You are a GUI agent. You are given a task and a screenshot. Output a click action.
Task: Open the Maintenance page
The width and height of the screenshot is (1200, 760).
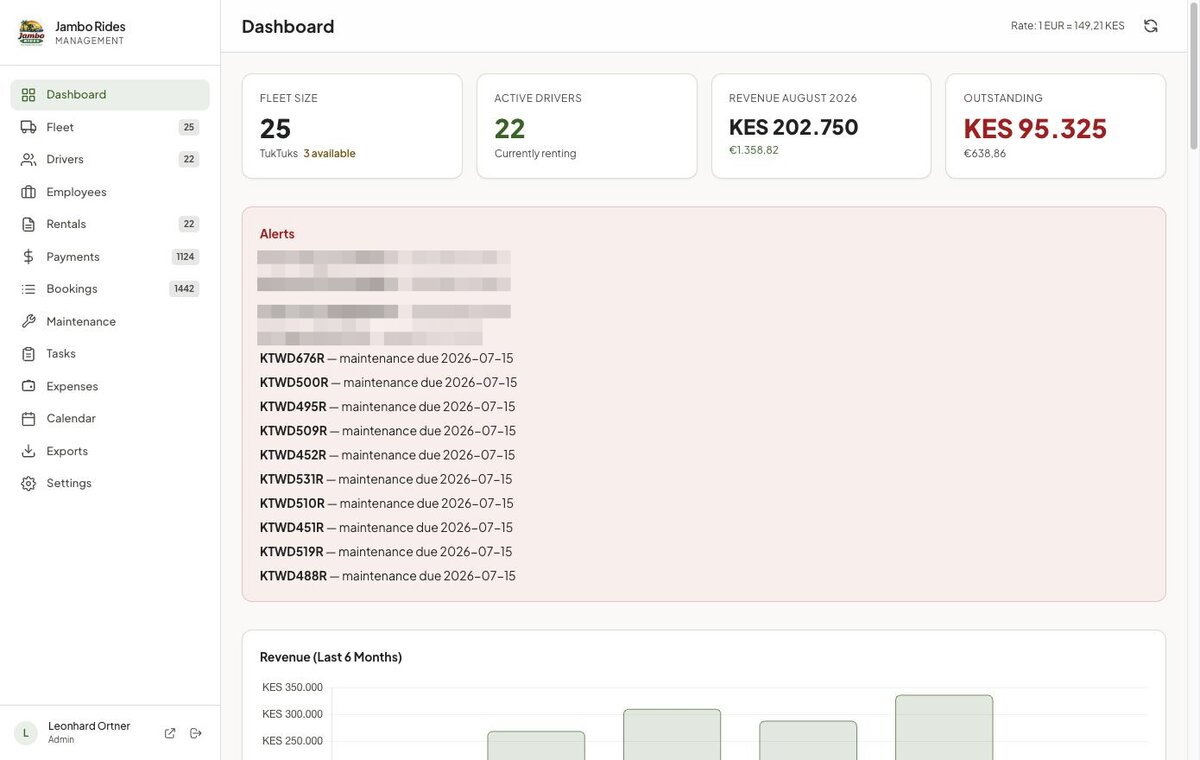pos(110,321)
